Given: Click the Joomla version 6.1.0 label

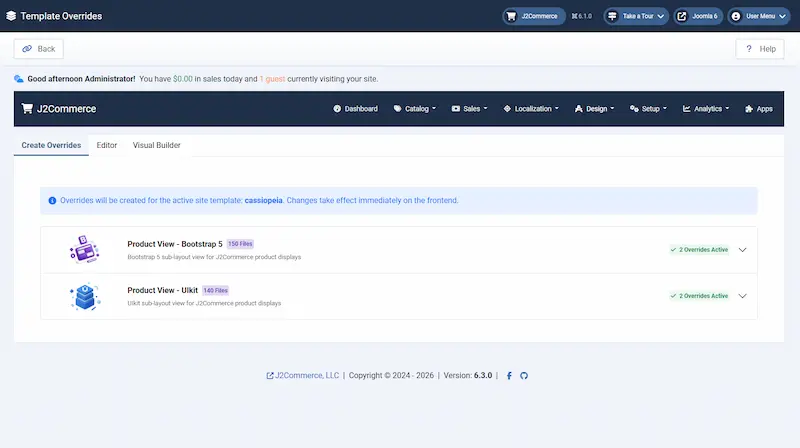Looking at the screenshot, I should (582, 16).
